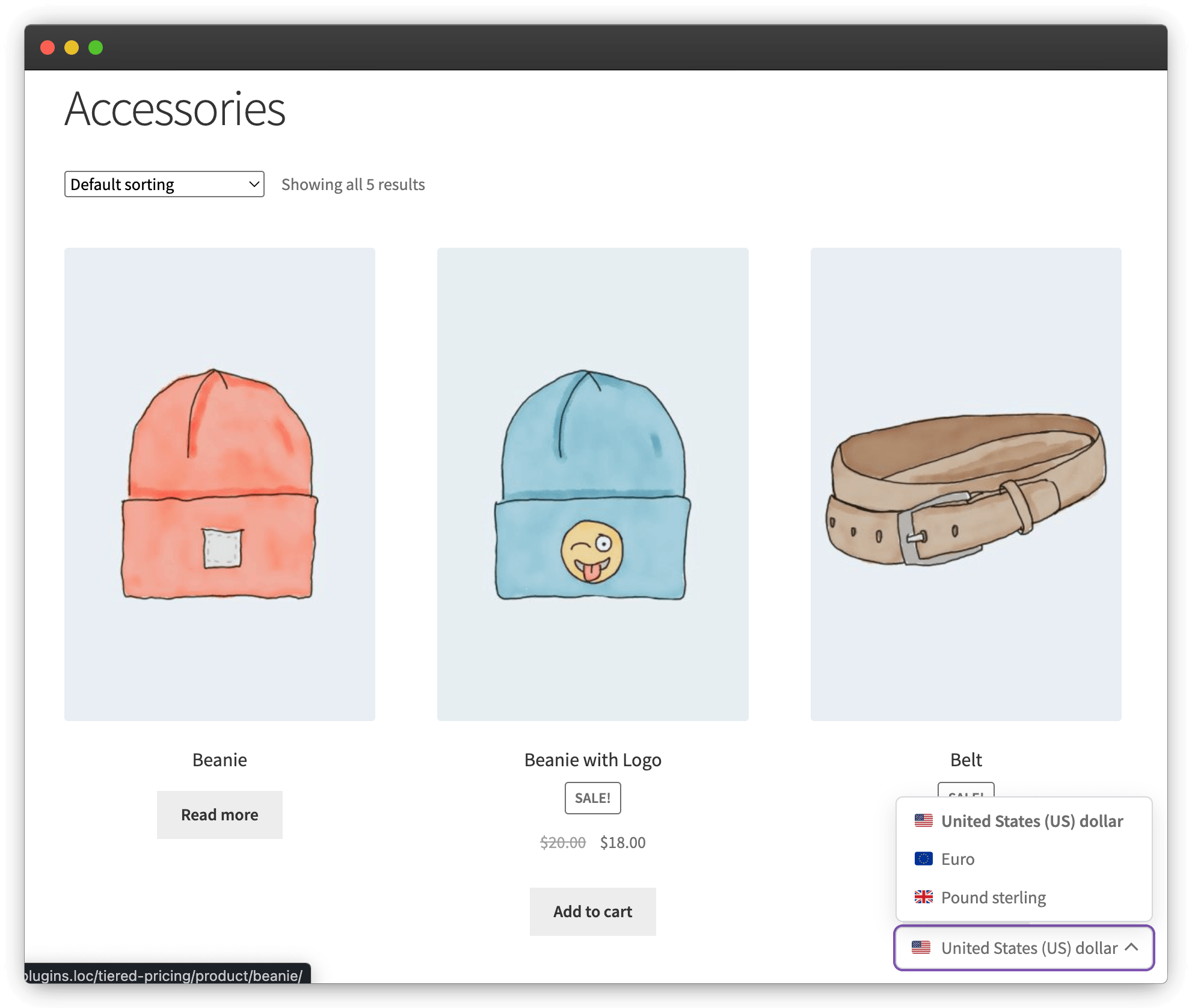The height and width of the screenshot is (1008, 1192).
Task: Click the EU flag icon beside Euro
Action: click(924, 859)
